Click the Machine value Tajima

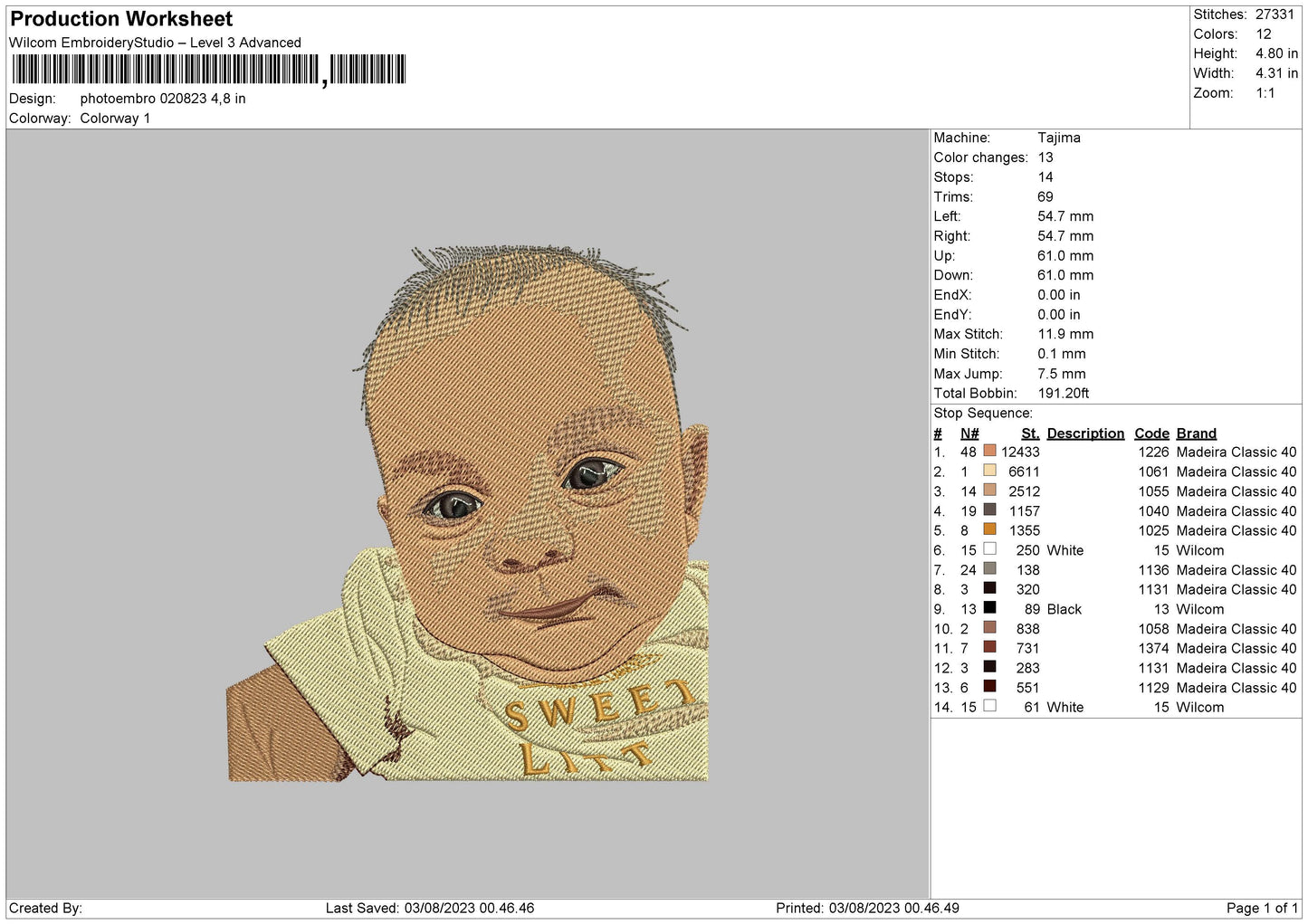1059,138
